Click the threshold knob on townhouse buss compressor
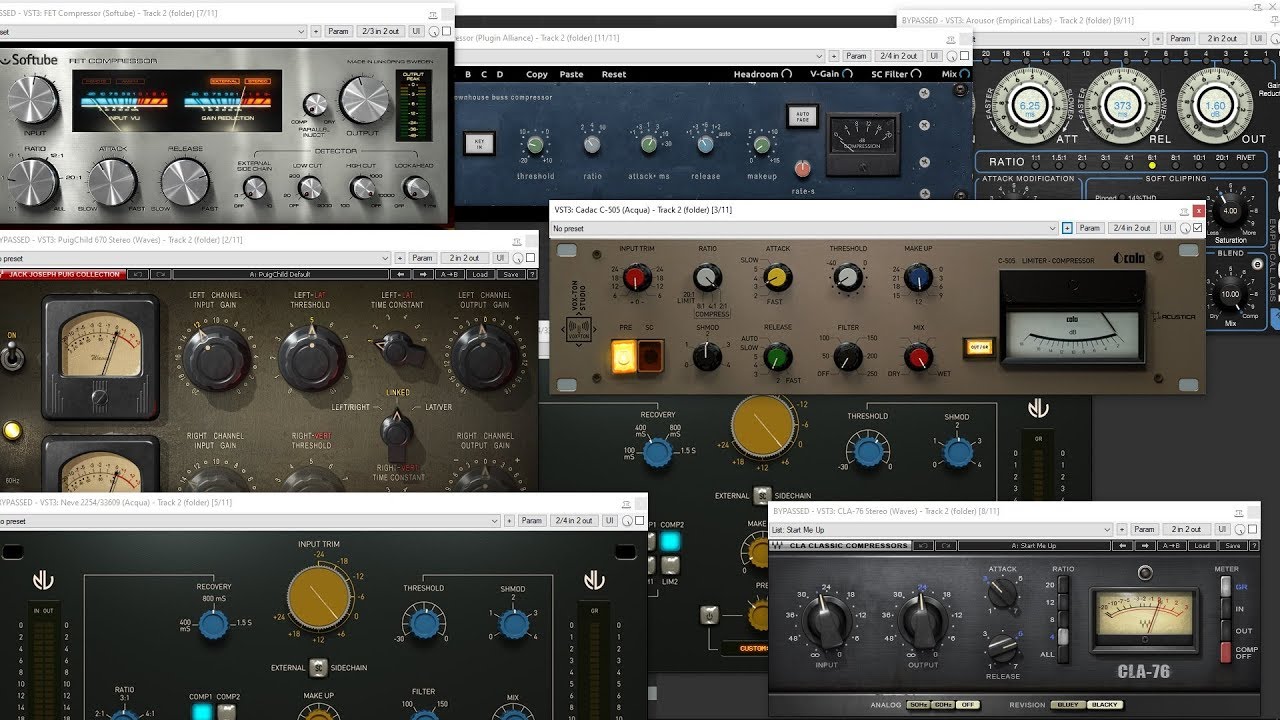Viewport: 1280px width, 720px height. [x=535, y=145]
